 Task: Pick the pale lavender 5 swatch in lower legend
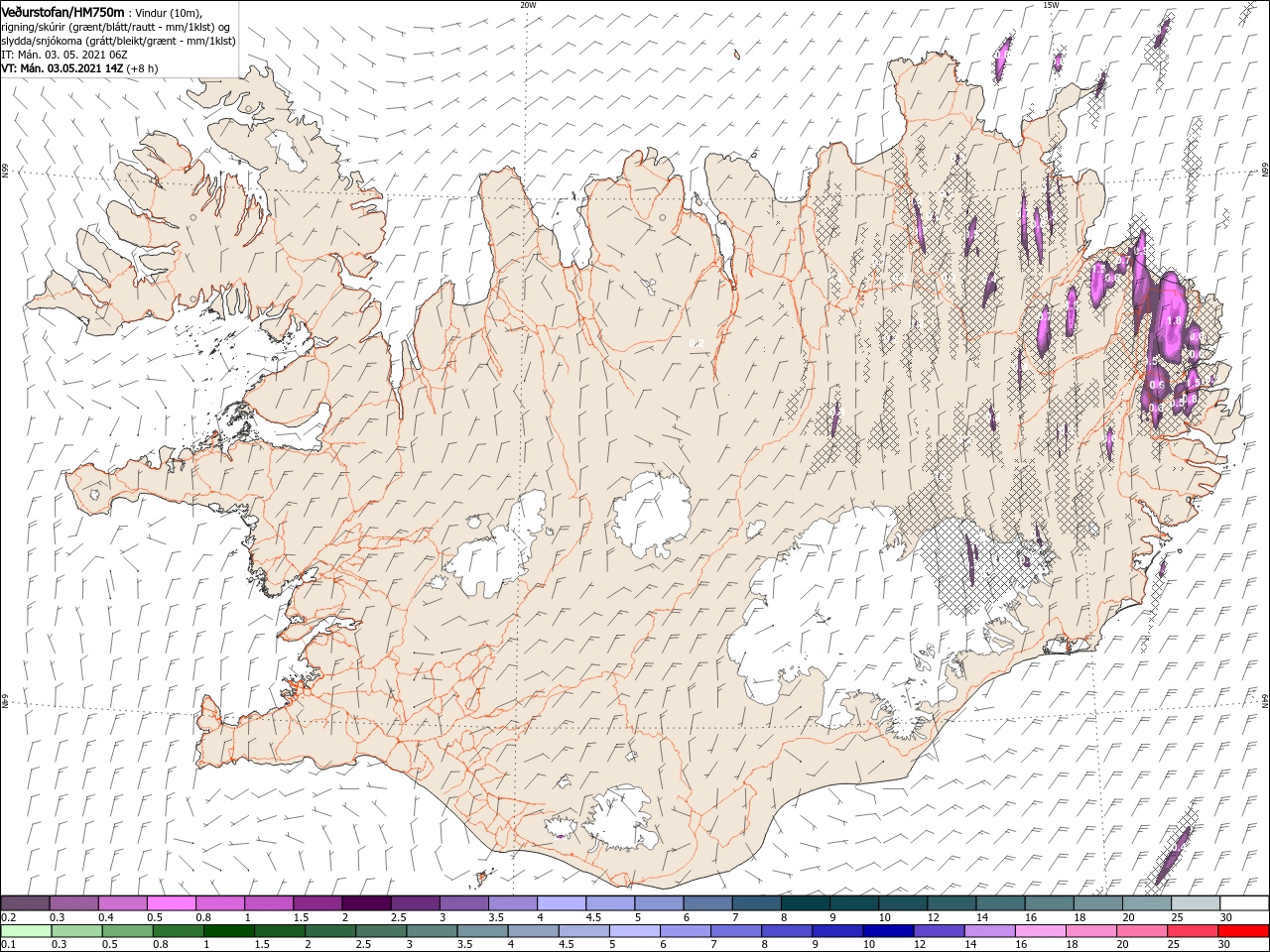[635, 931]
